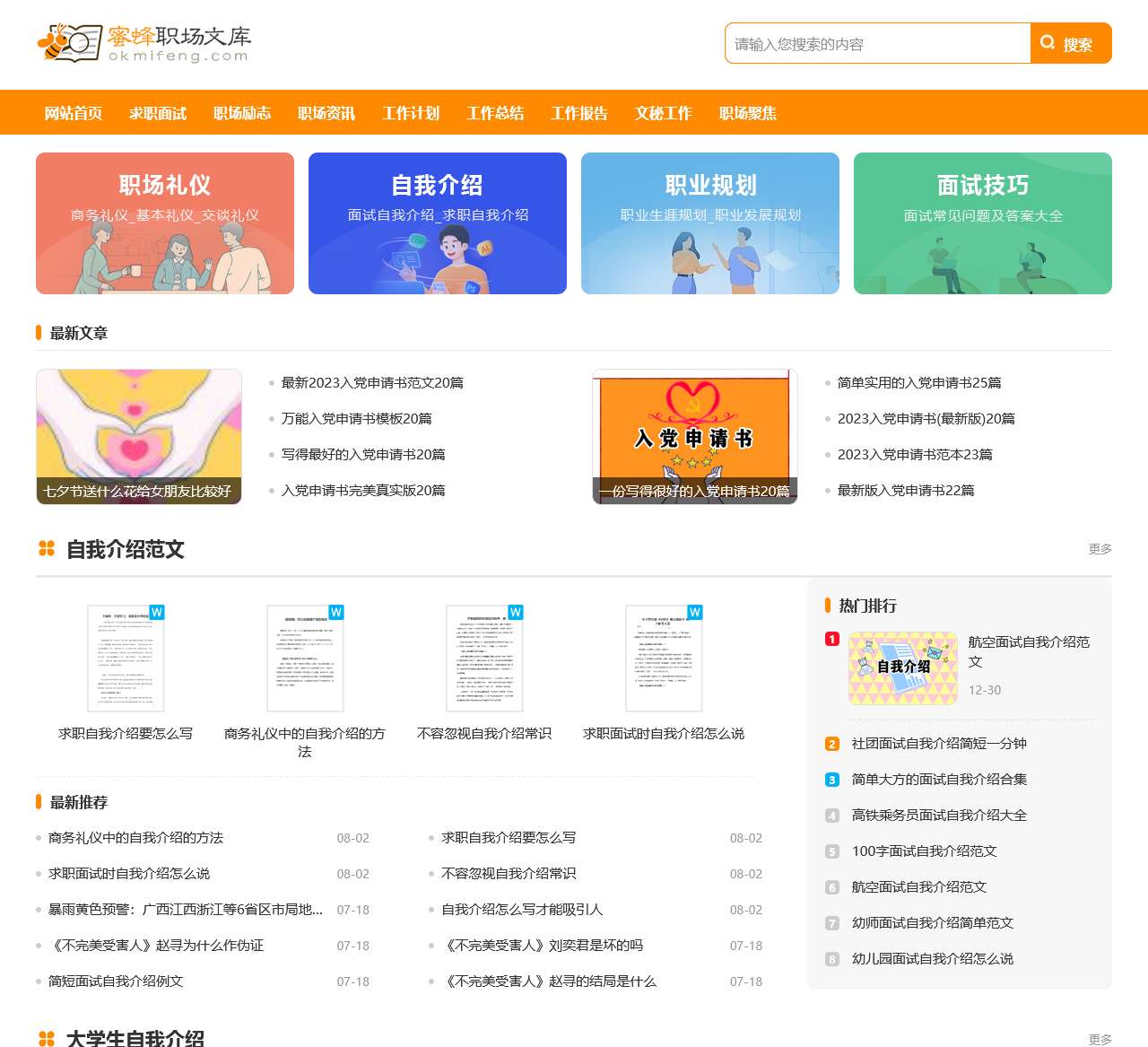The image size is (1148, 1047).
Task: Open article 简单实用的入党申请书25篇
Action: 919,383
